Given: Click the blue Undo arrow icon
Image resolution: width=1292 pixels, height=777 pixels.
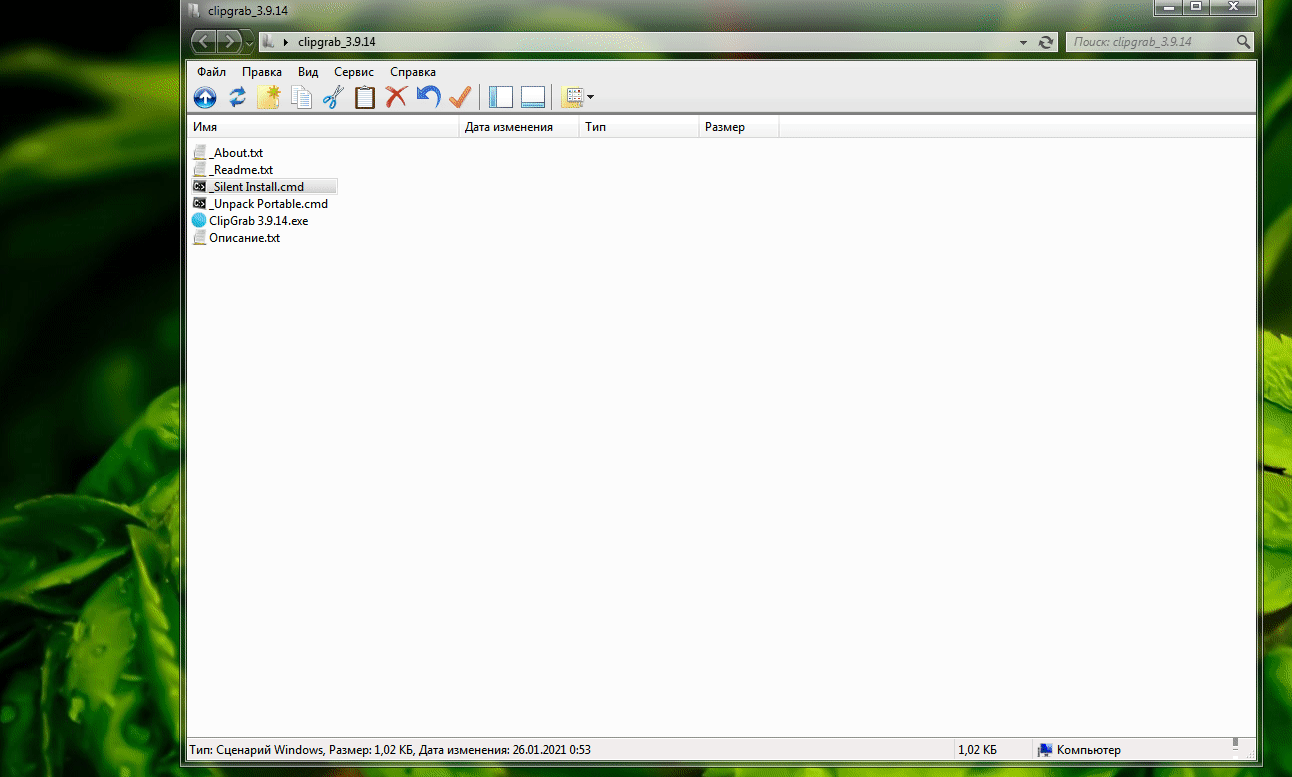Looking at the screenshot, I should point(428,97).
